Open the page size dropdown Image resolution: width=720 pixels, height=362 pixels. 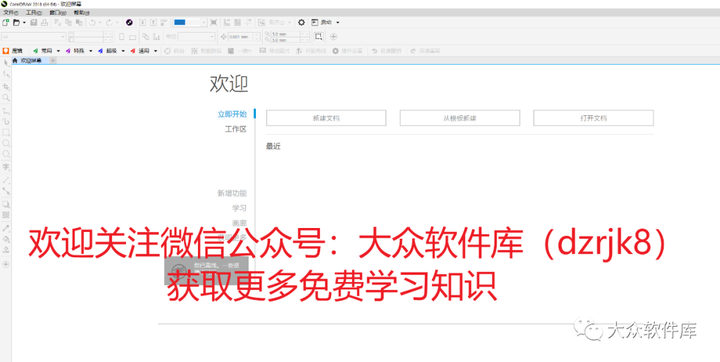(x=34, y=37)
